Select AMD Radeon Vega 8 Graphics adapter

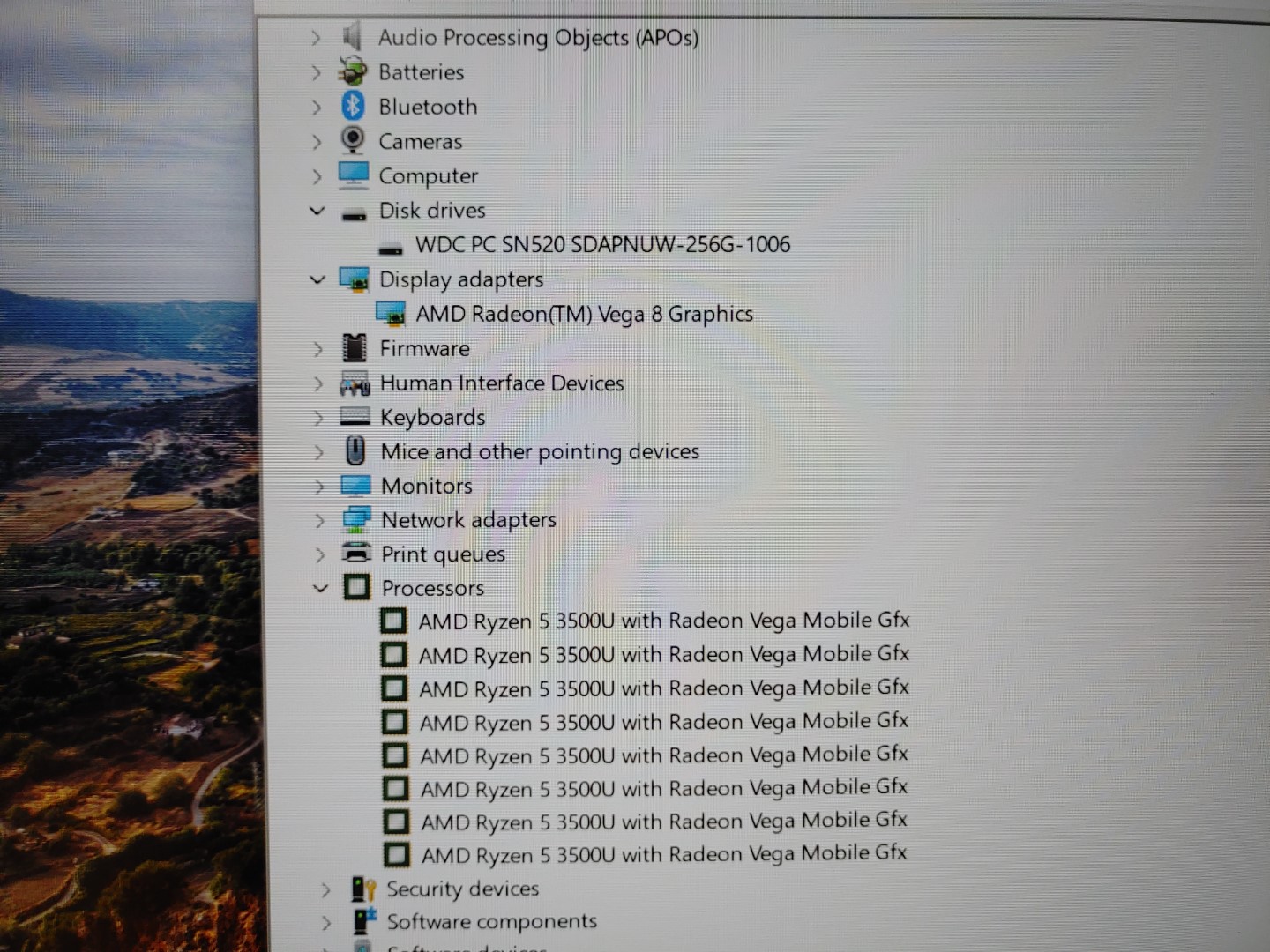(584, 314)
